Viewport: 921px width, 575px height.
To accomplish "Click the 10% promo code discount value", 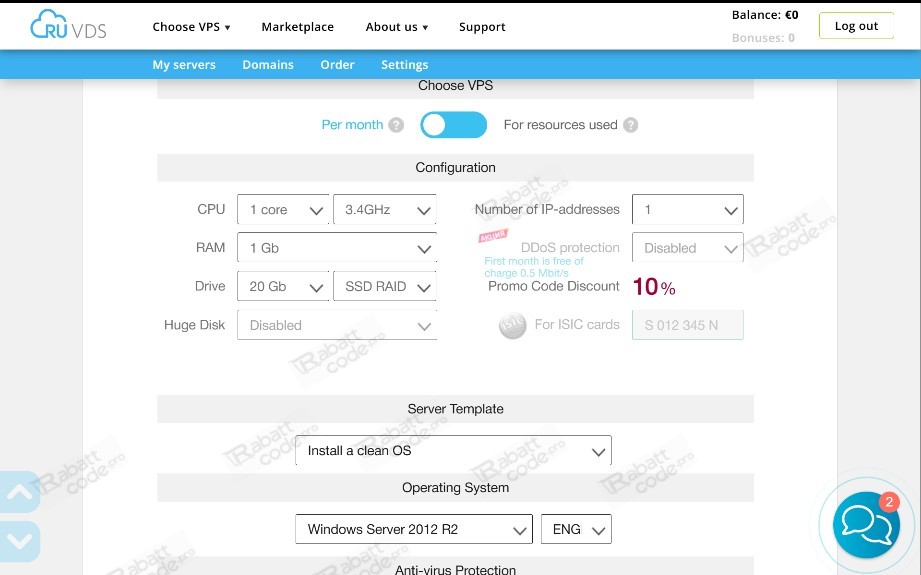I will coord(654,287).
